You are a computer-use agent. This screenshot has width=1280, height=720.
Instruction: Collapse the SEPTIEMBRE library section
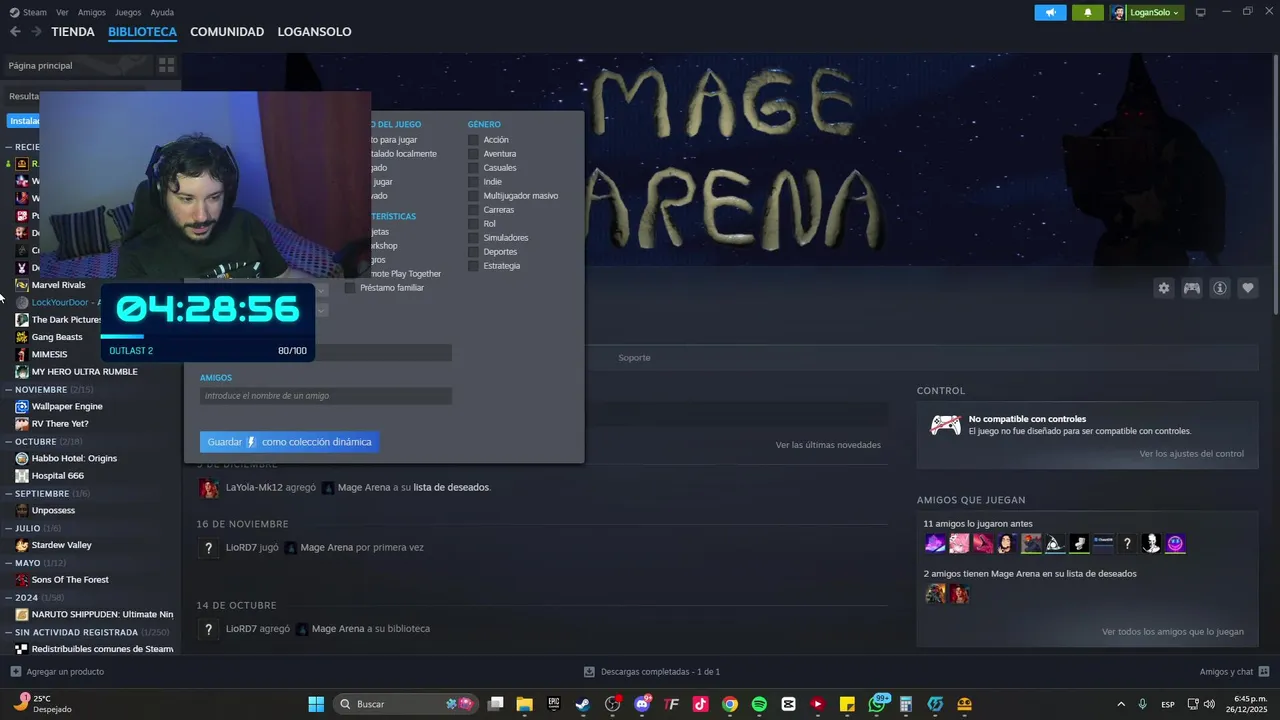[9, 494]
